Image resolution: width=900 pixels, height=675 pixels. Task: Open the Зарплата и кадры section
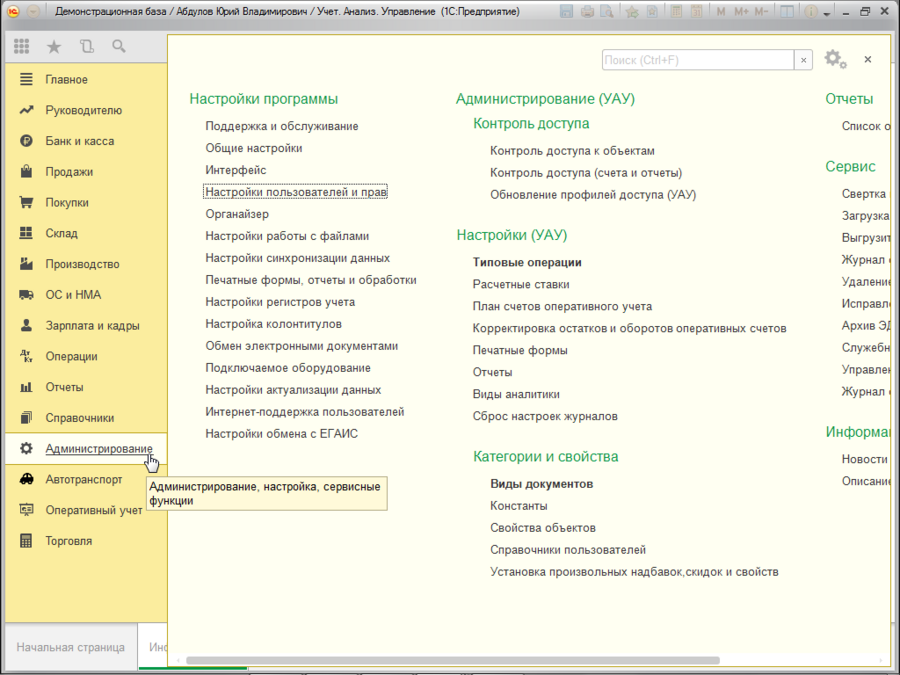click(92, 326)
